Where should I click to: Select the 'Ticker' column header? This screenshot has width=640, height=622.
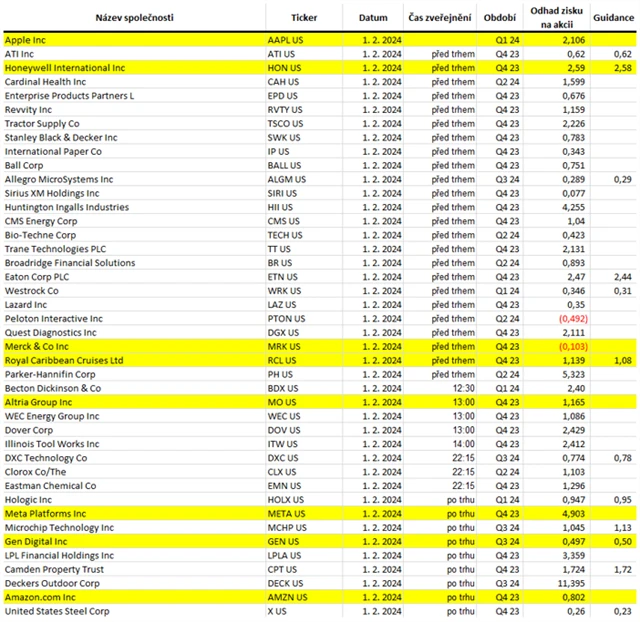303,18
